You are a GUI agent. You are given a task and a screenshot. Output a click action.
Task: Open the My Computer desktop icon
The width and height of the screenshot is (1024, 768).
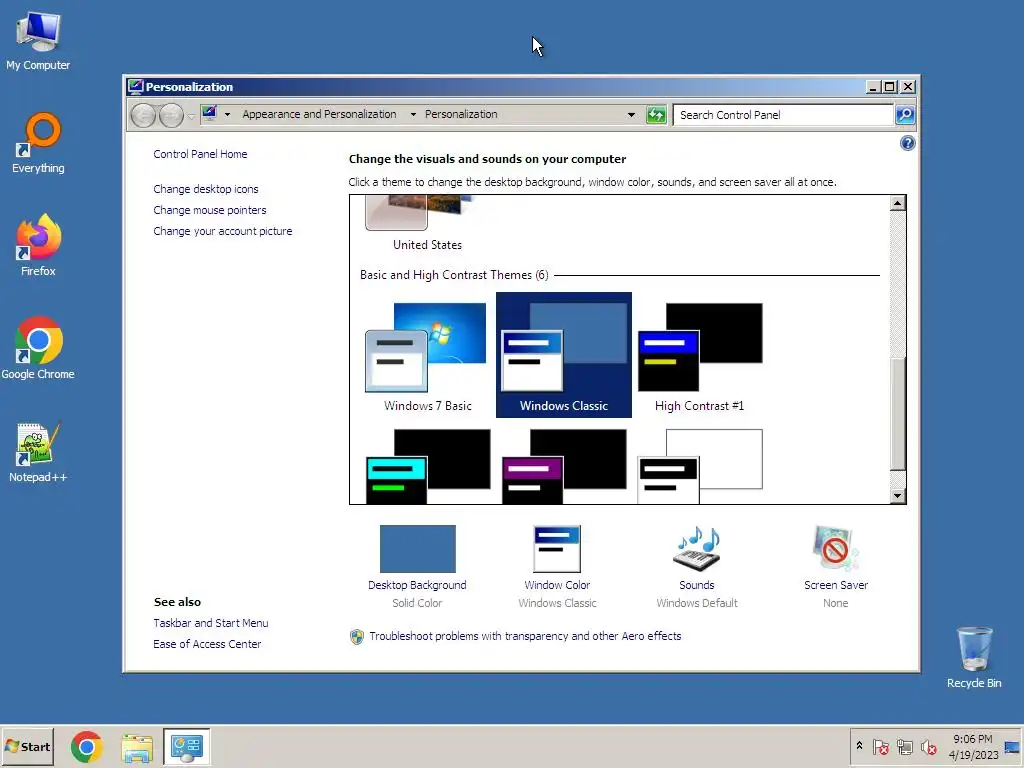38,40
